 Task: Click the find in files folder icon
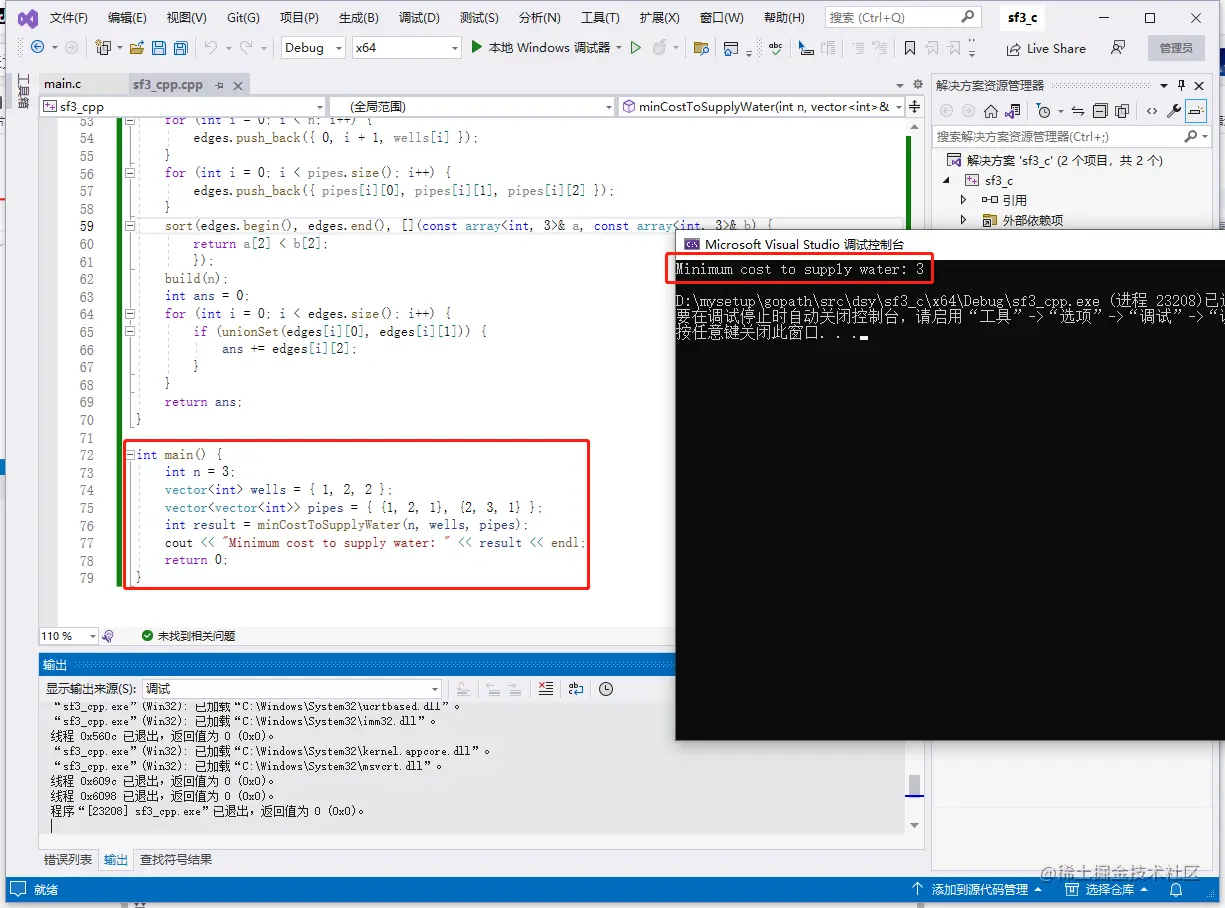(701, 47)
